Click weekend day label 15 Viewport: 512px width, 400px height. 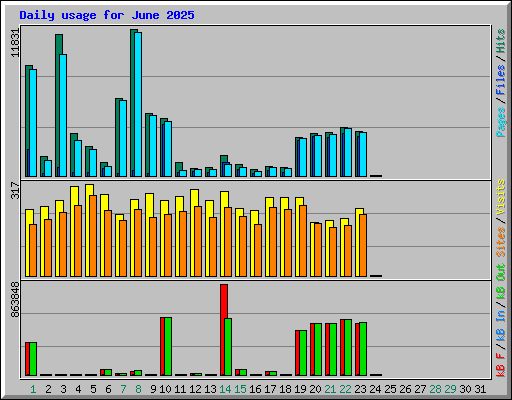[x=240, y=389]
